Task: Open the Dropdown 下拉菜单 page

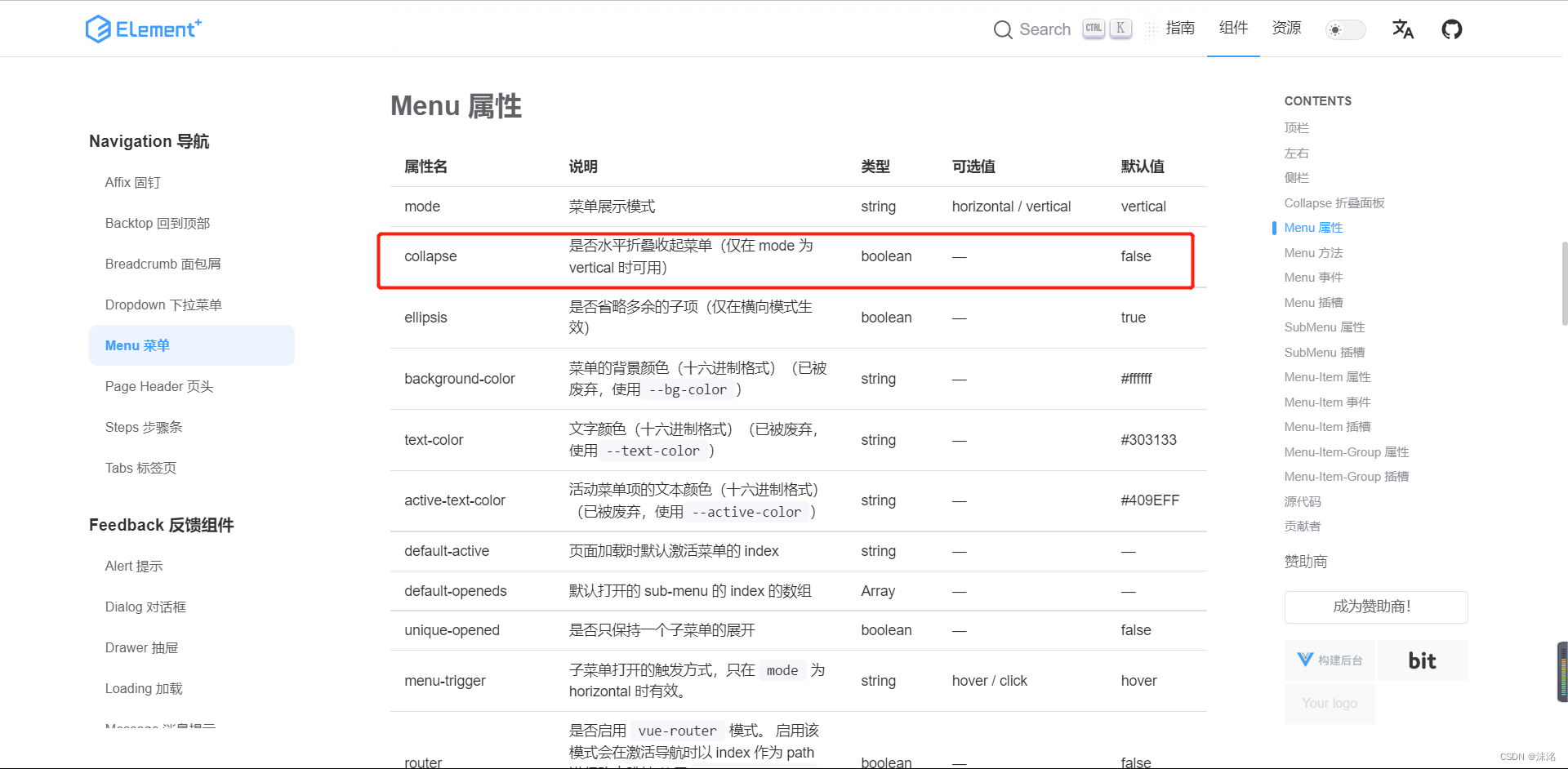Action: point(163,304)
